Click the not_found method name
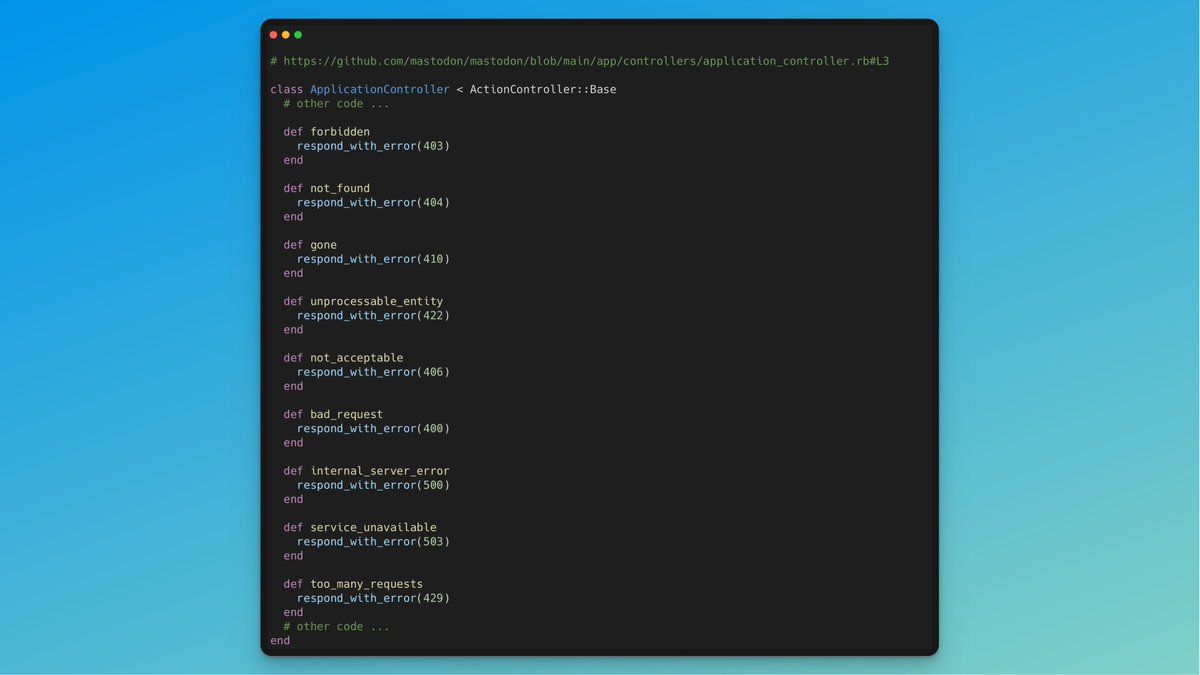 340,188
